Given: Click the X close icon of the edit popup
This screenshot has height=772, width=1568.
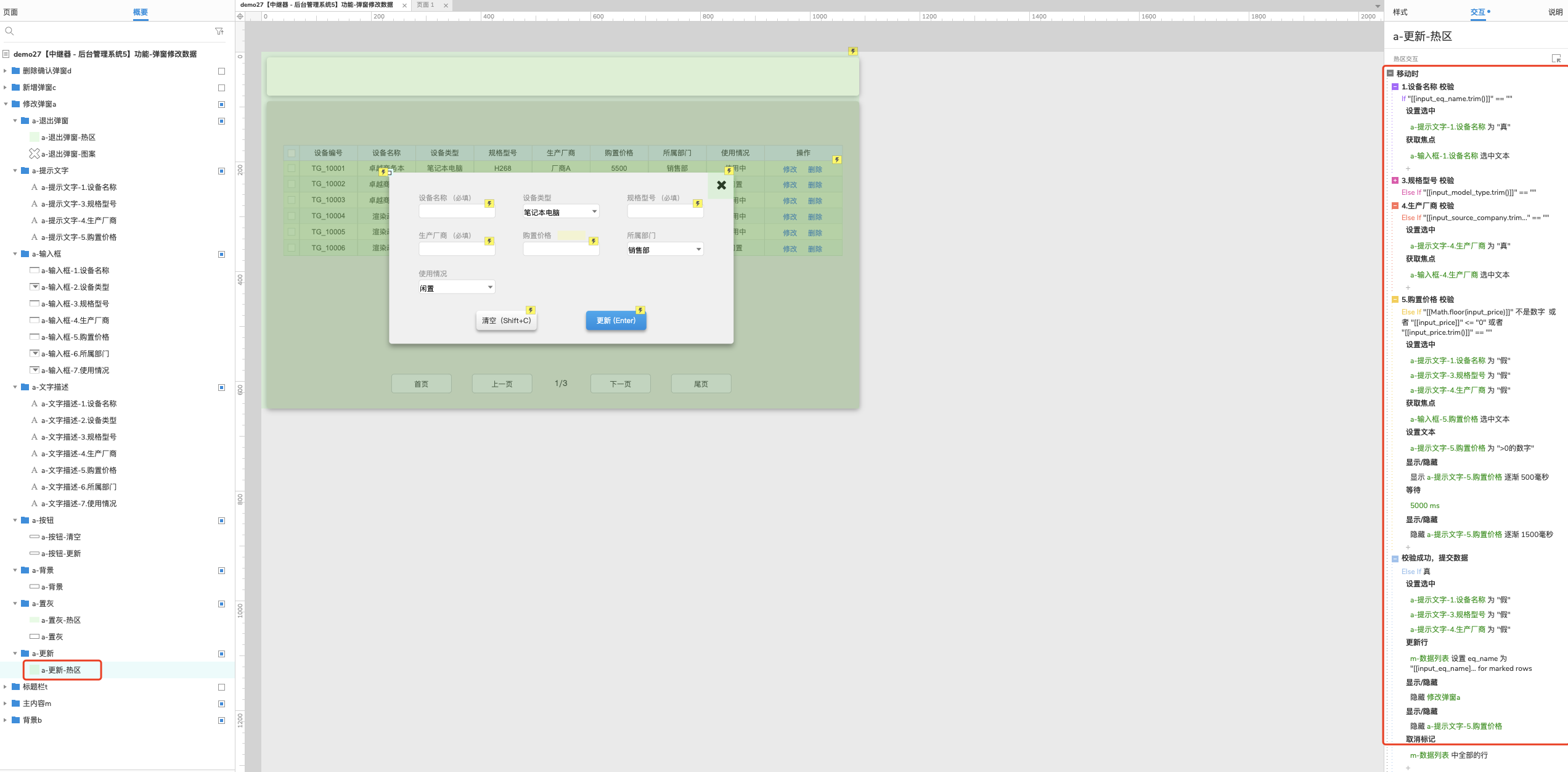Looking at the screenshot, I should pos(721,185).
